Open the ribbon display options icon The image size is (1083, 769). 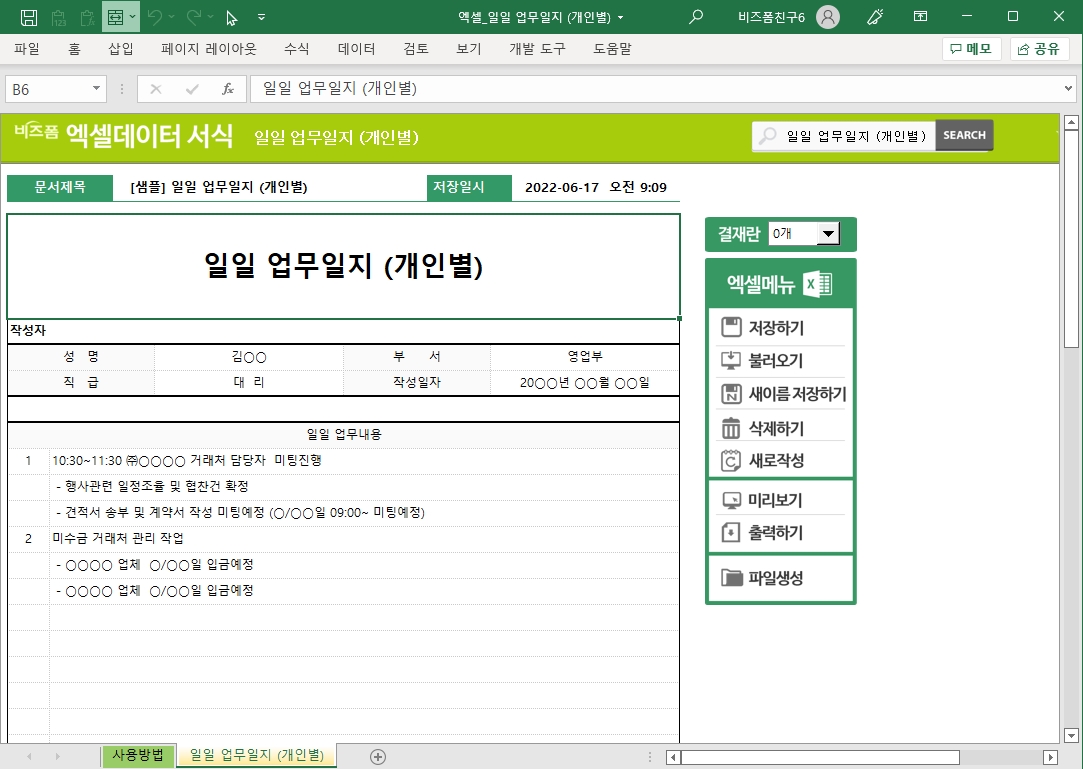pyautogui.click(x=920, y=17)
